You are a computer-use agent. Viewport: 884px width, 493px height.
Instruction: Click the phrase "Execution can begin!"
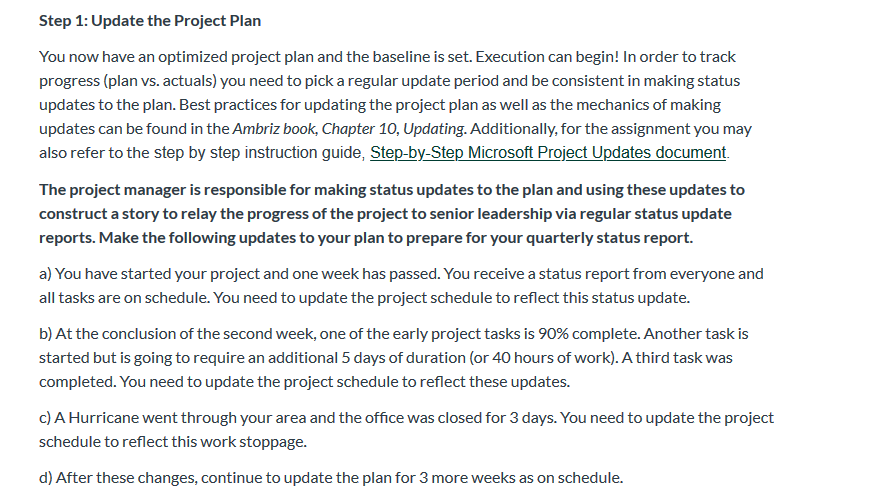(547, 57)
